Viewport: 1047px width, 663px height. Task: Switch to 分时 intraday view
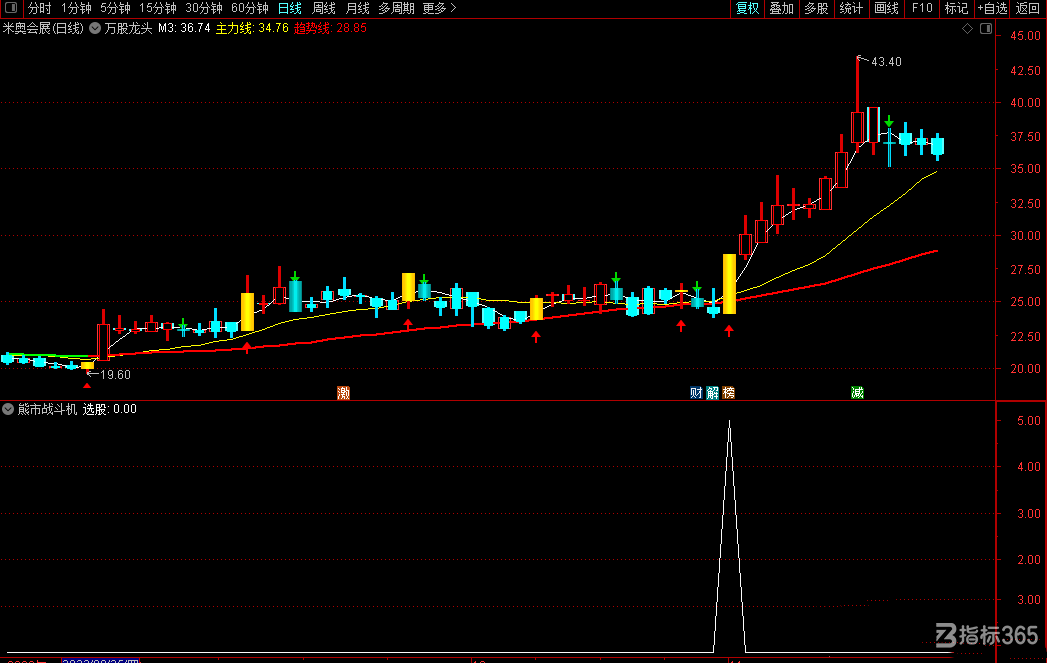pyautogui.click(x=39, y=8)
